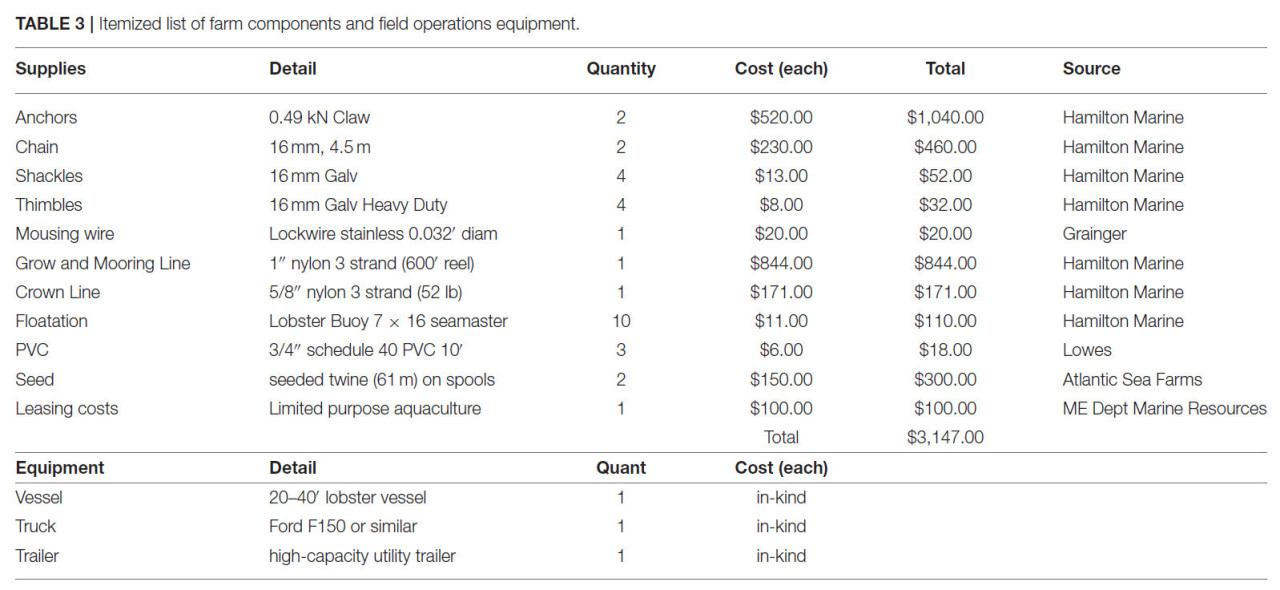
Task: Click the Lobster Buoy 7 × 16 seamaster cell
Action: point(388,321)
